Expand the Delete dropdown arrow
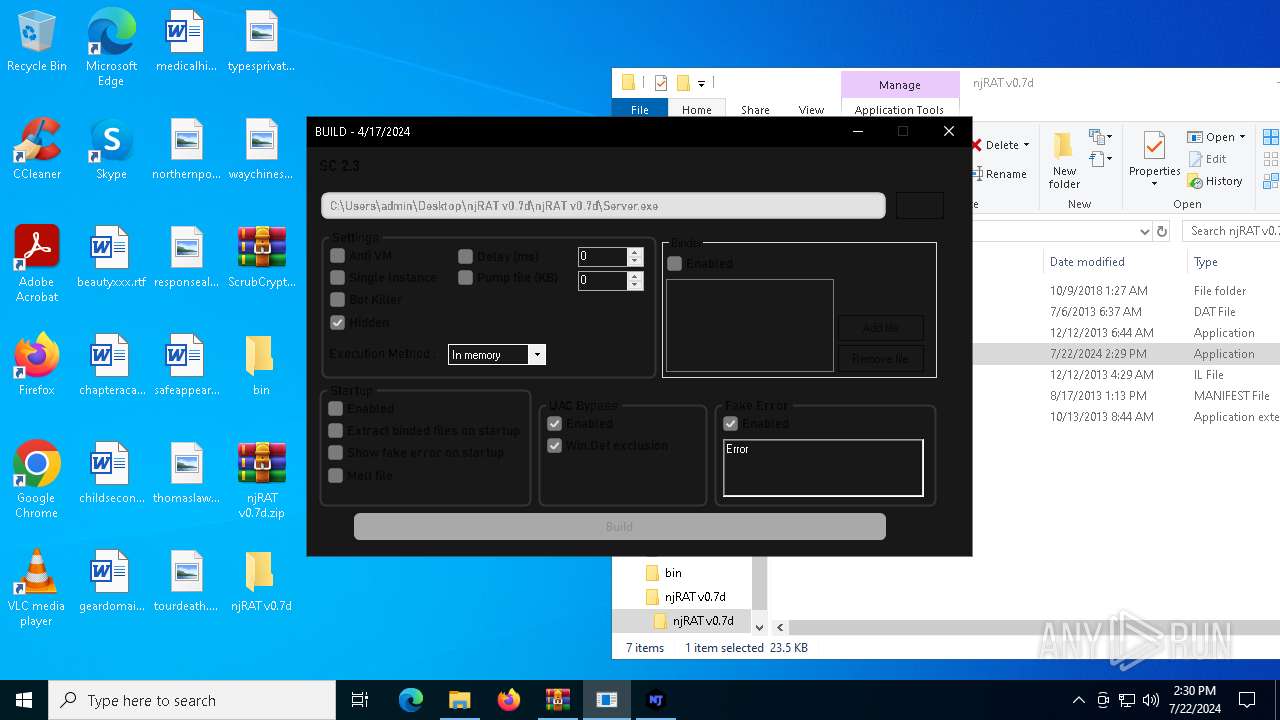The image size is (1280, 720). [1026, 145]
